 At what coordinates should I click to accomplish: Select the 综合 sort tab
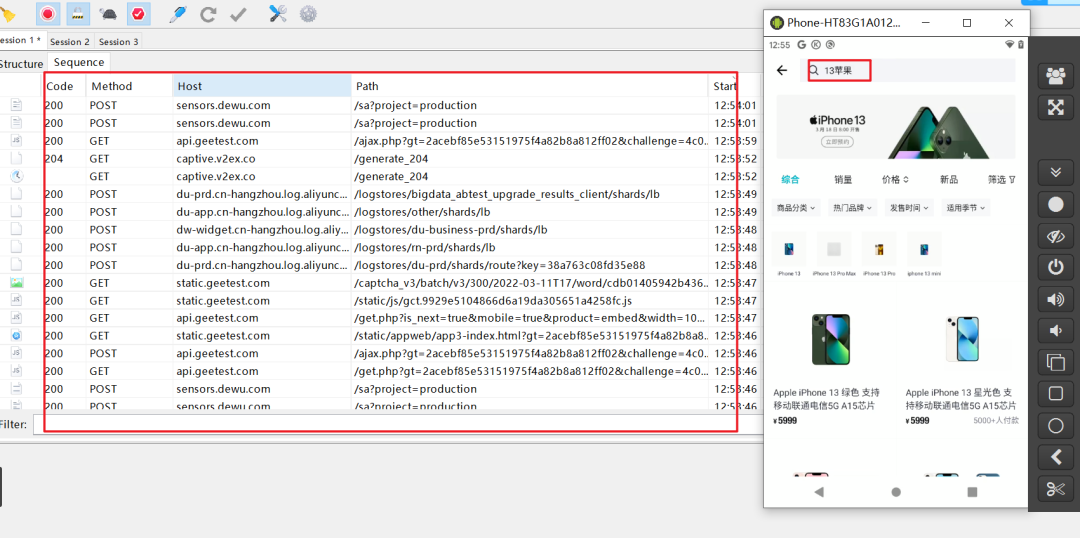(790, 180)
